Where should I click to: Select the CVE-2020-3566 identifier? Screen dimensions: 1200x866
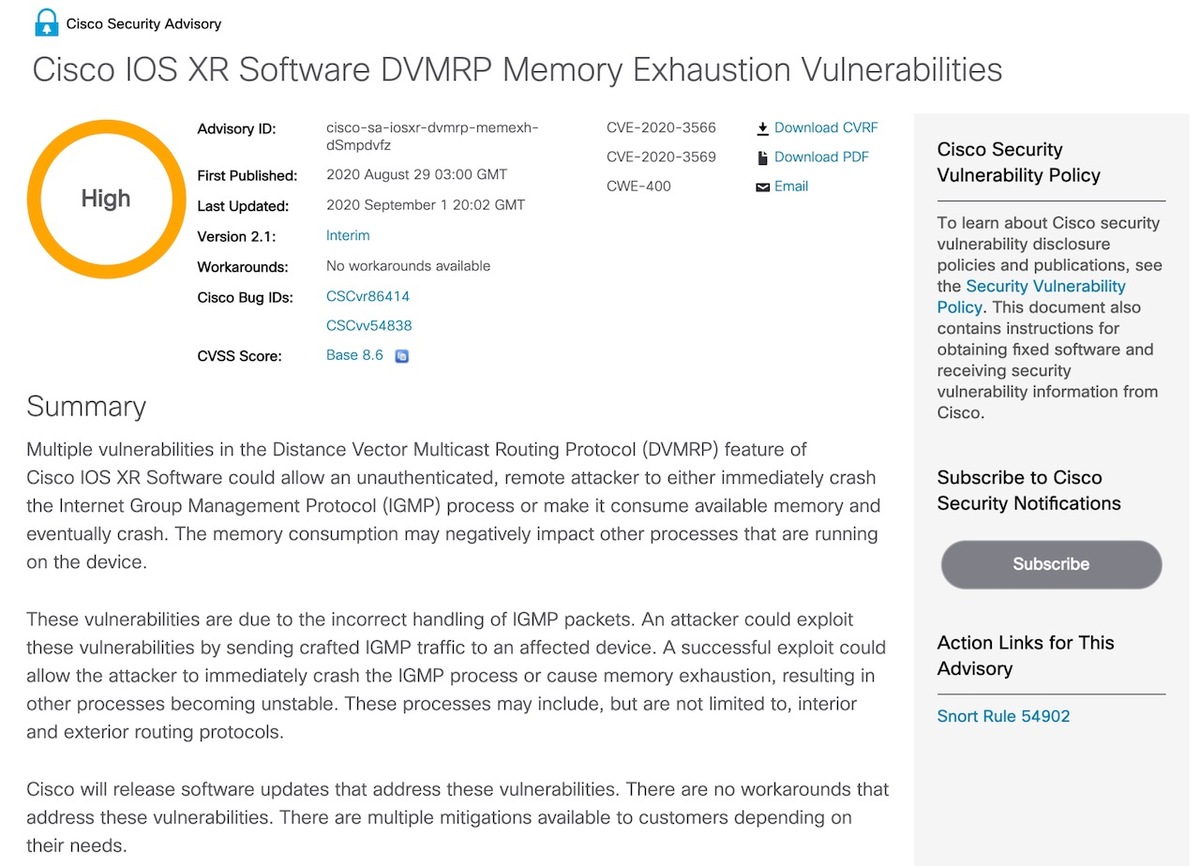661,128
